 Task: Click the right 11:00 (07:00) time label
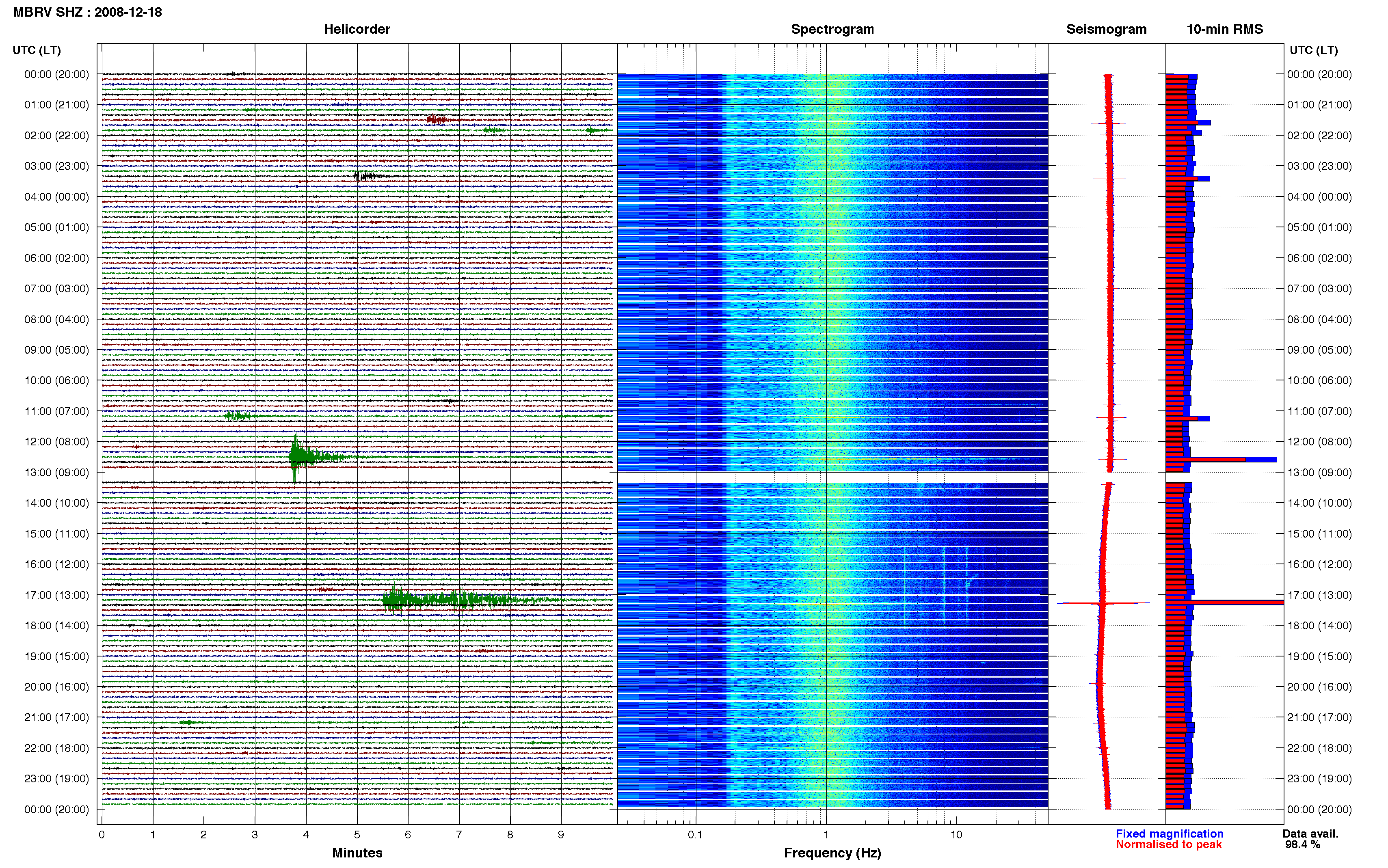pos(1319,411)
